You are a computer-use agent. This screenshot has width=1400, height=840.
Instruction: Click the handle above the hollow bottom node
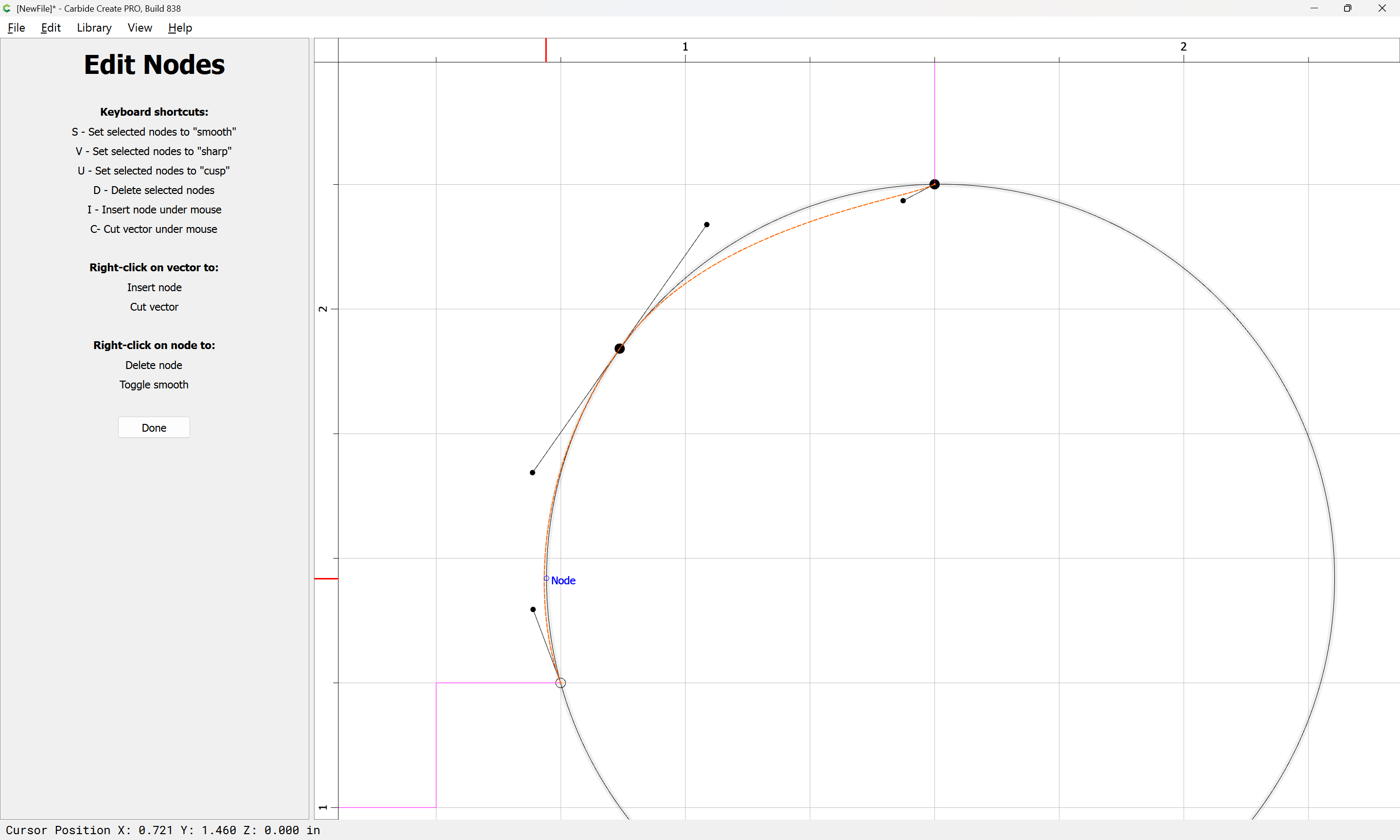[x=533, y=610]
